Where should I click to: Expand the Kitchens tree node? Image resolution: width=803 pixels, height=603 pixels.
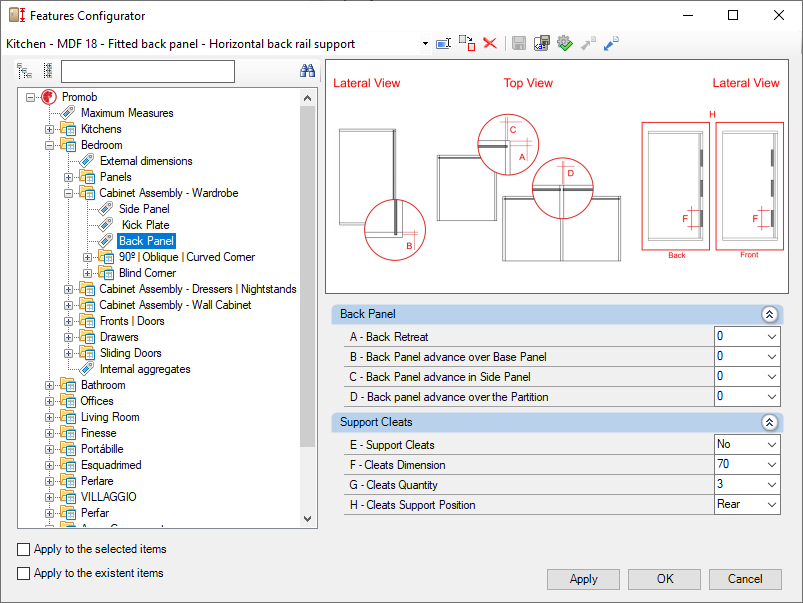click(50, 129)
